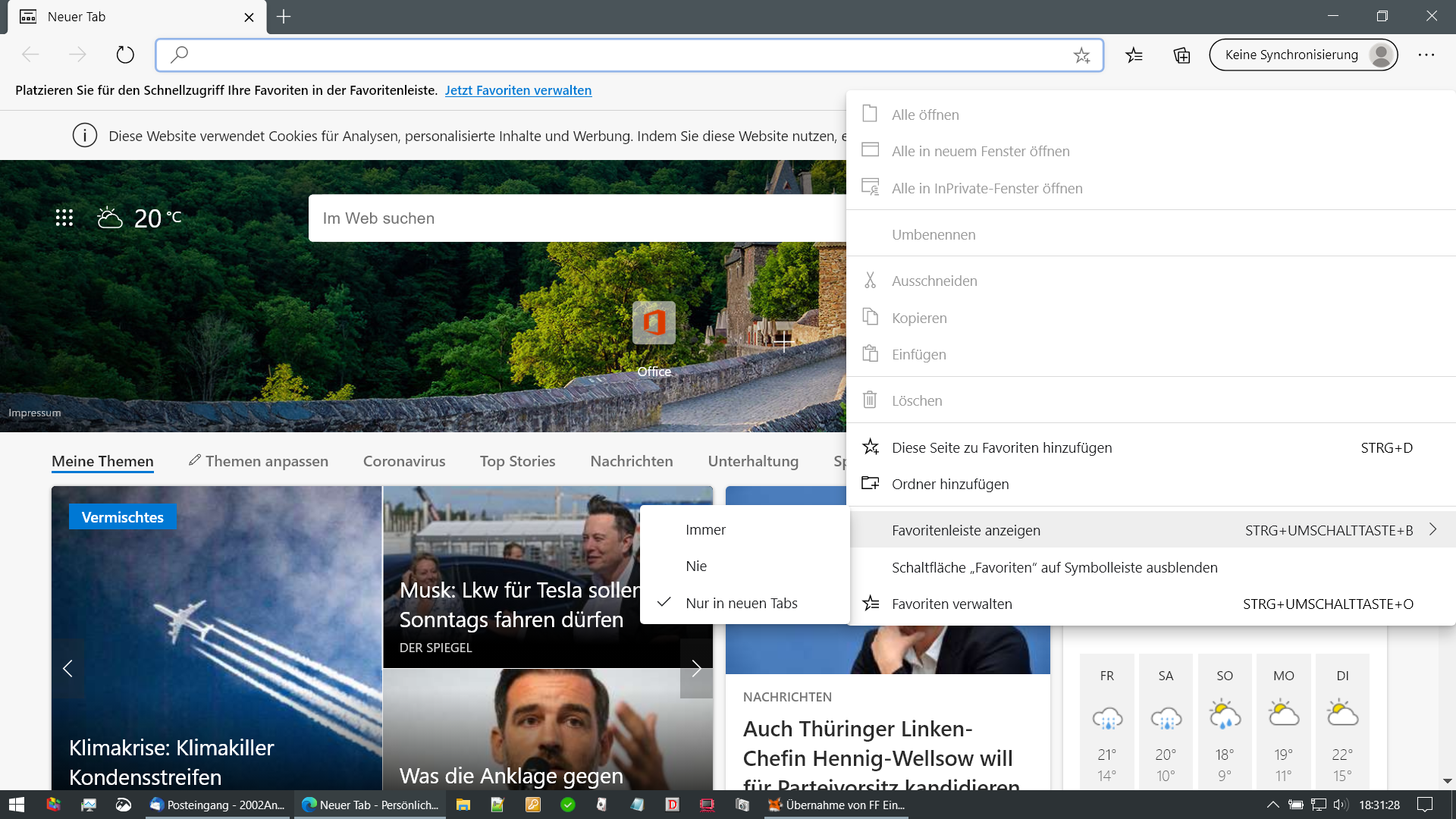
Task: Click the 'Im Web suchen' search field
Action: tap(576, 218)
